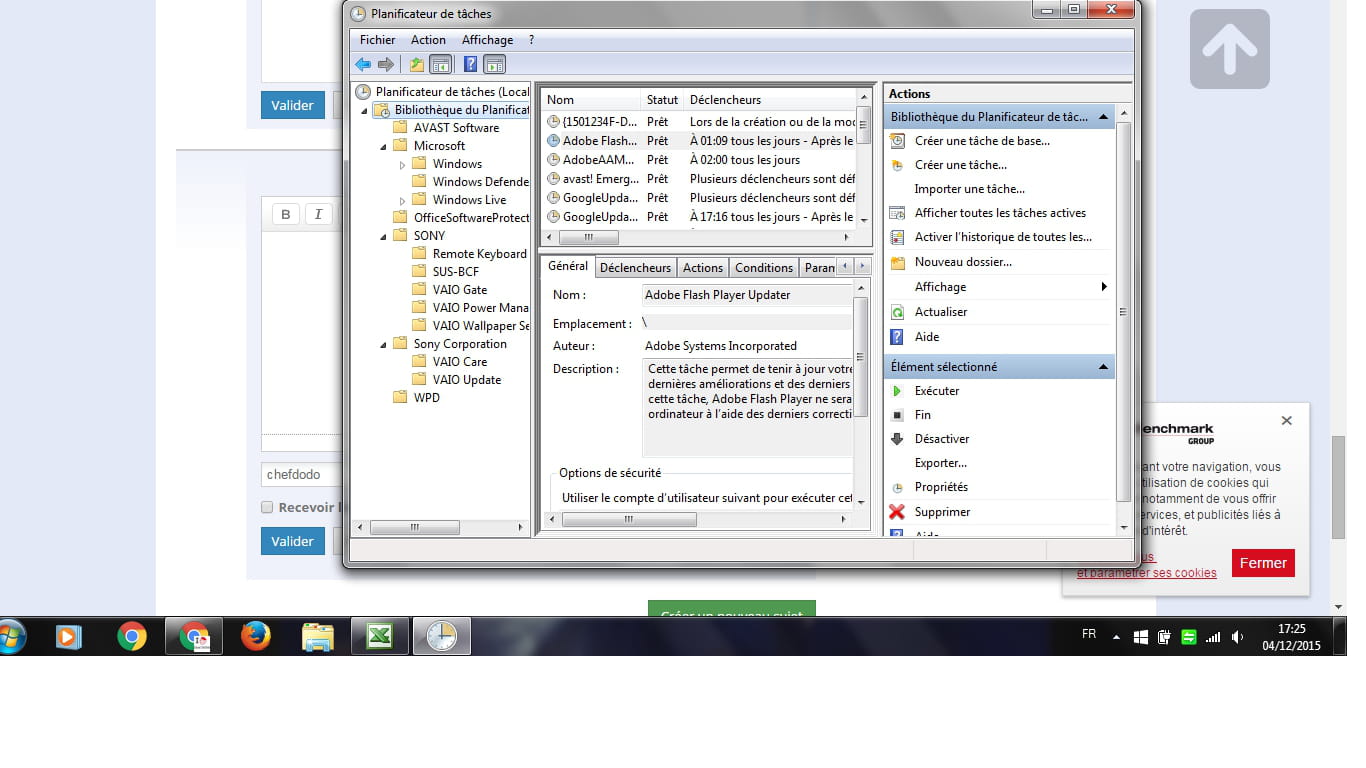The width and height of the screenshot is (1366, 768).
Task: Select the Général tab
Action: tap(568, 266)
